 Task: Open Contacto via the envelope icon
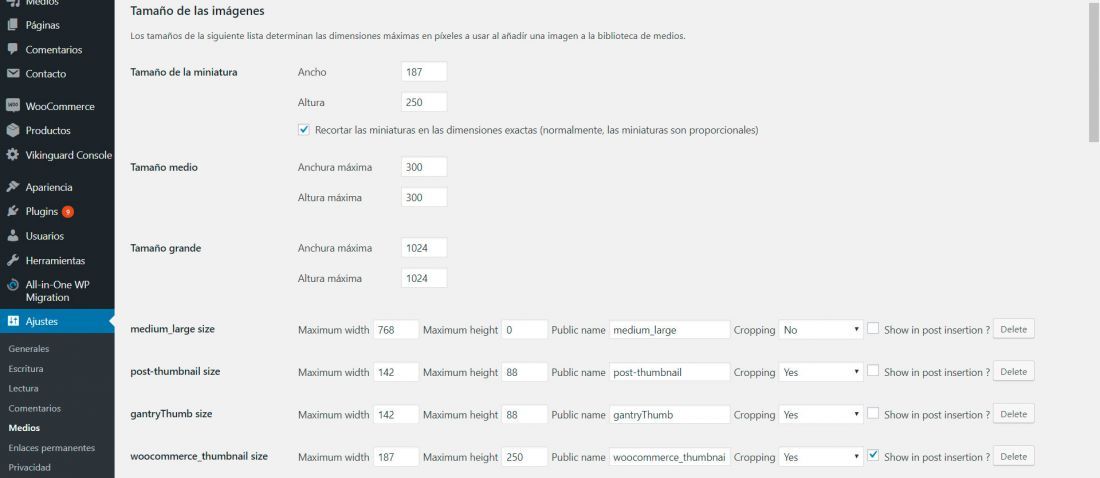13,74
